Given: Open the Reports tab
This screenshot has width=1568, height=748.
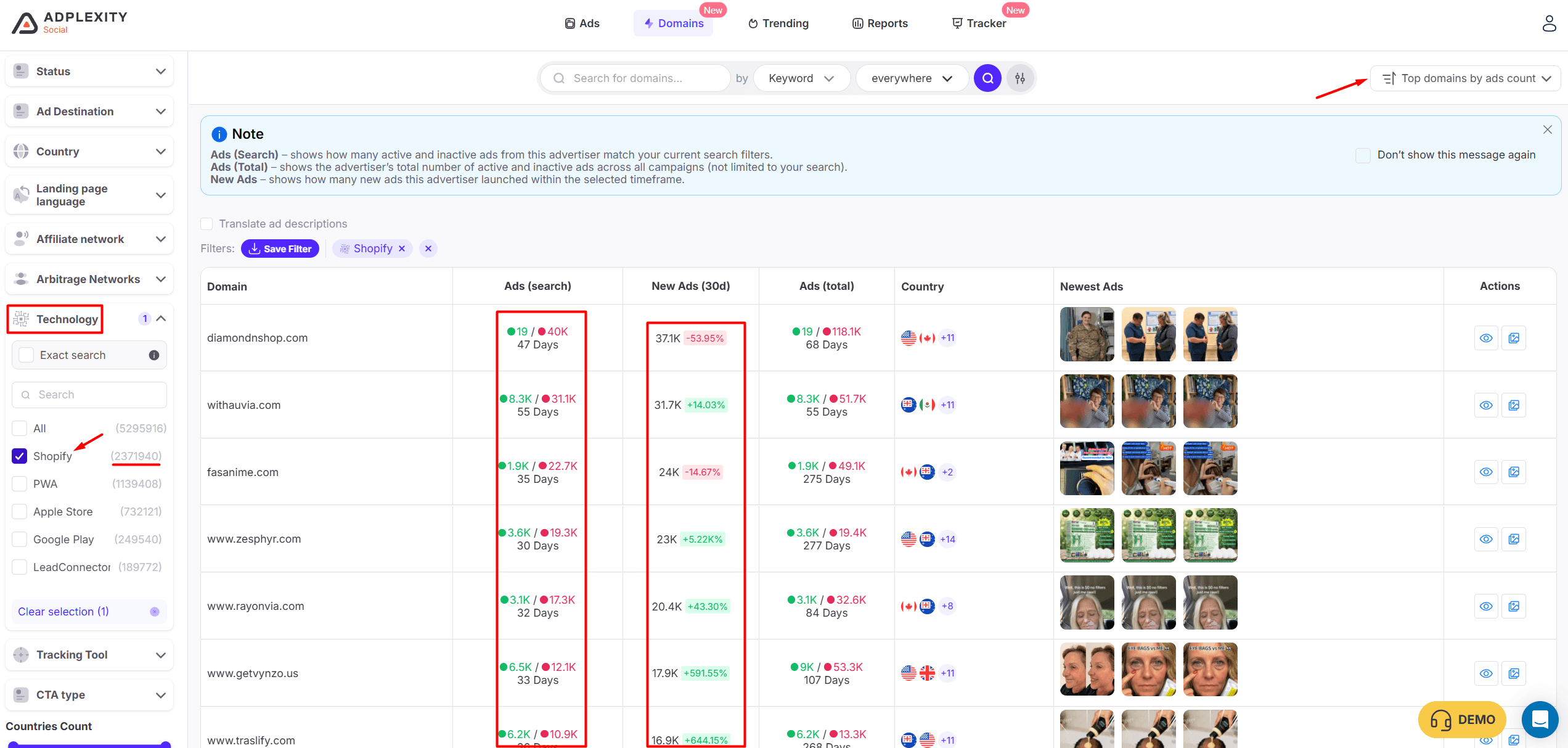Looking at the screenshot, I should click(880, 23).
